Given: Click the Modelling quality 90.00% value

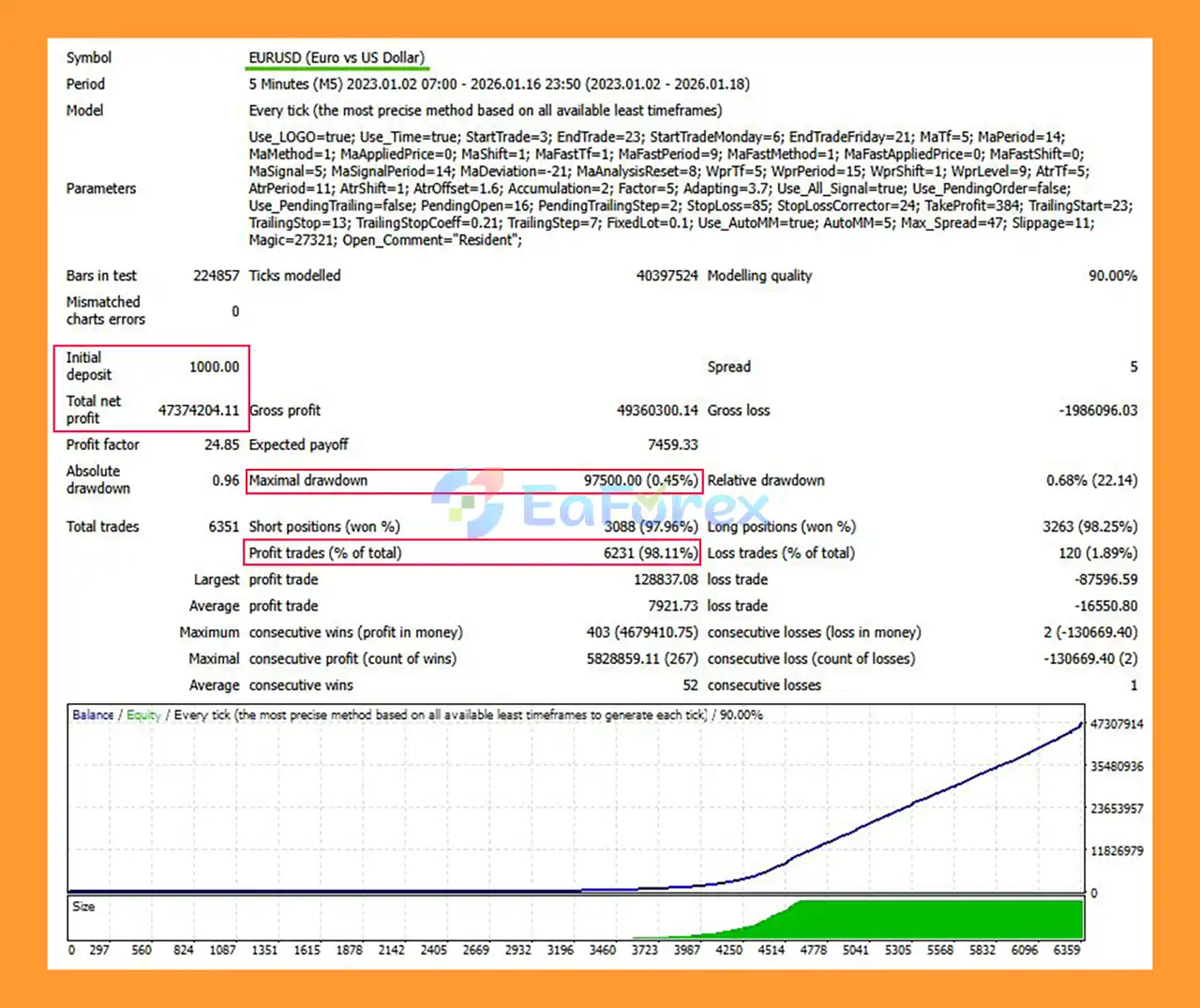Looking at the screenshot, I should 1112,276.
